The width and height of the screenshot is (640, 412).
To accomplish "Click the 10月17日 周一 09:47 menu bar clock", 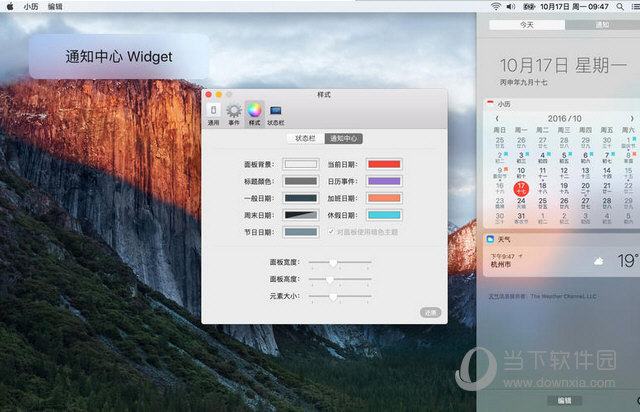I will pyautogui.click(x=574, y=7).
